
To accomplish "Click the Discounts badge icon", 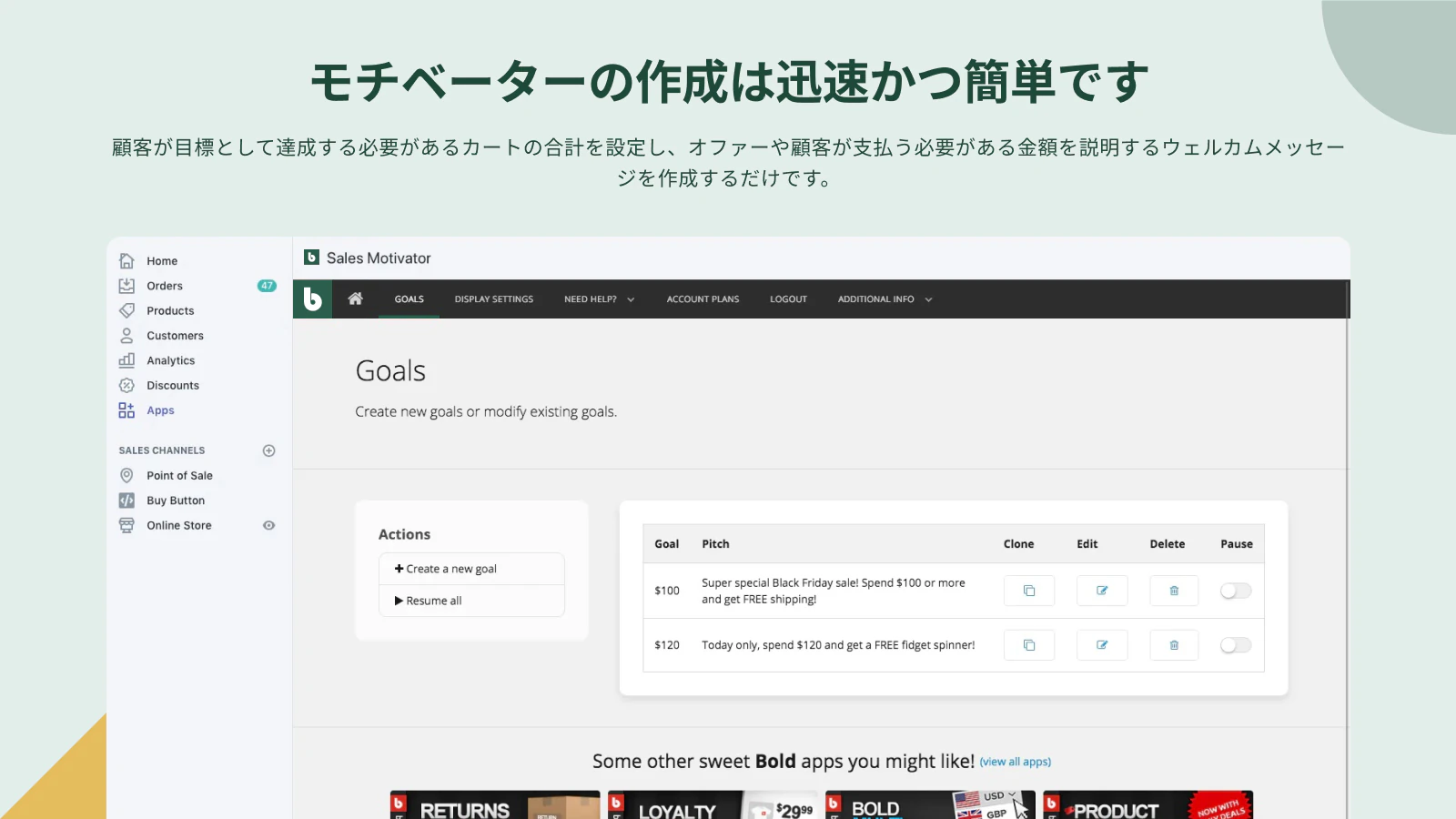I will [126, 386].
